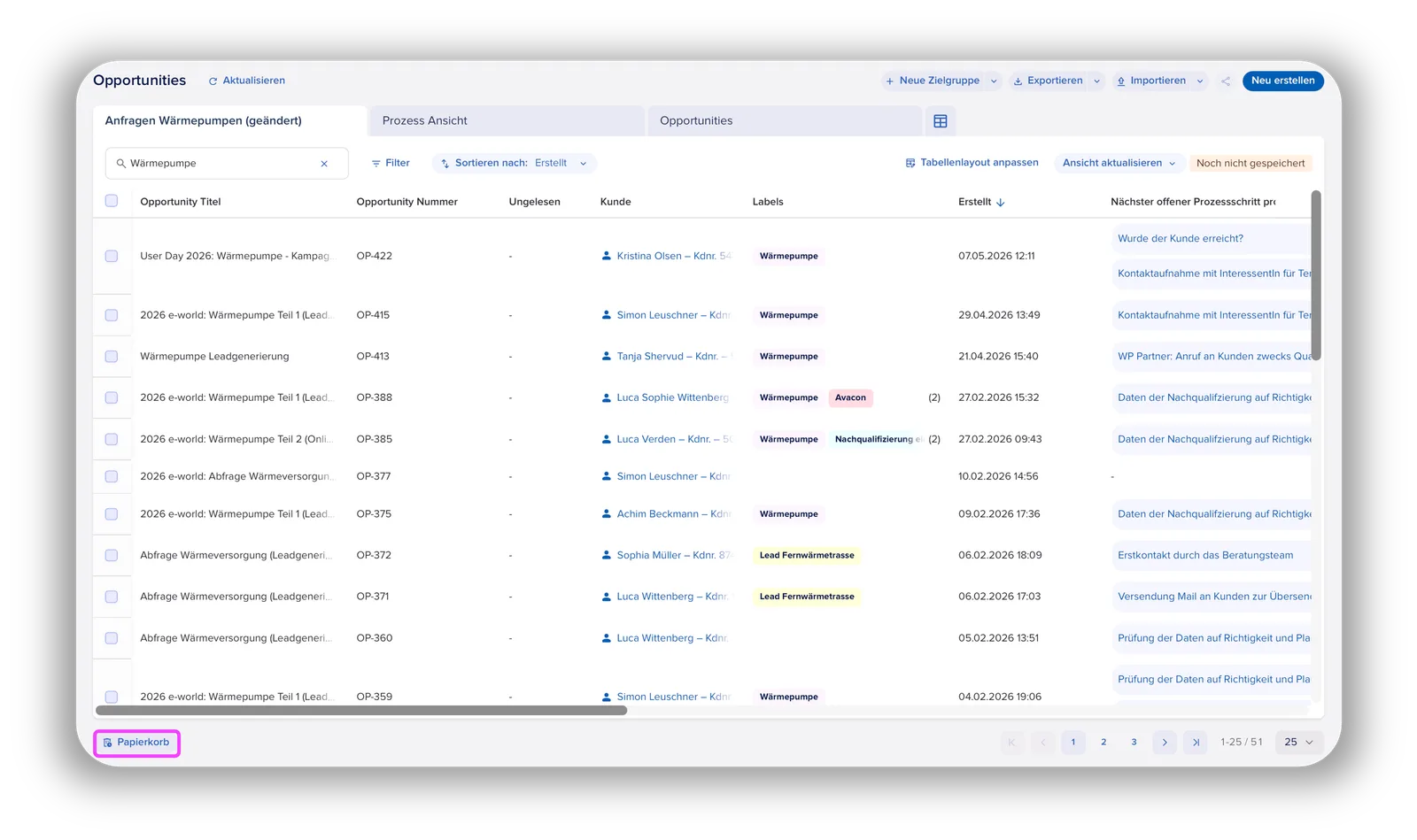Viewport: 1417px width, 840px height.
Task: Check the row OP-385 checkbox
Action: click(112, 439)
